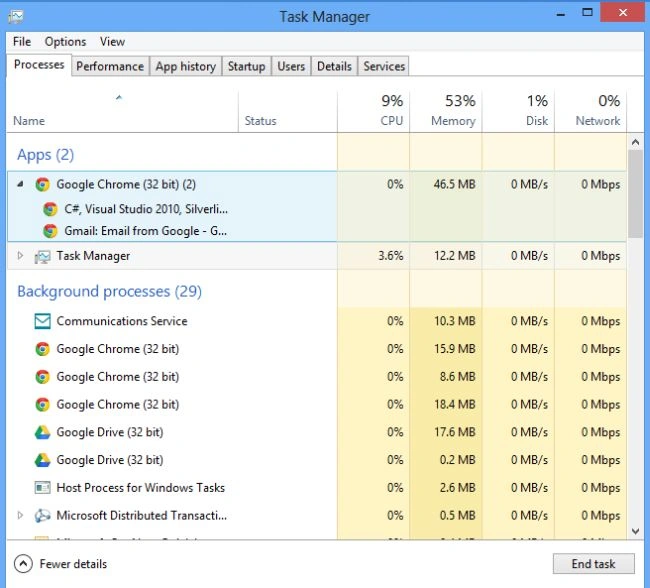This screenshot has width=650, height=588.
Task: Click the Google Chrome app group icon
Action: tap(42, 184)
